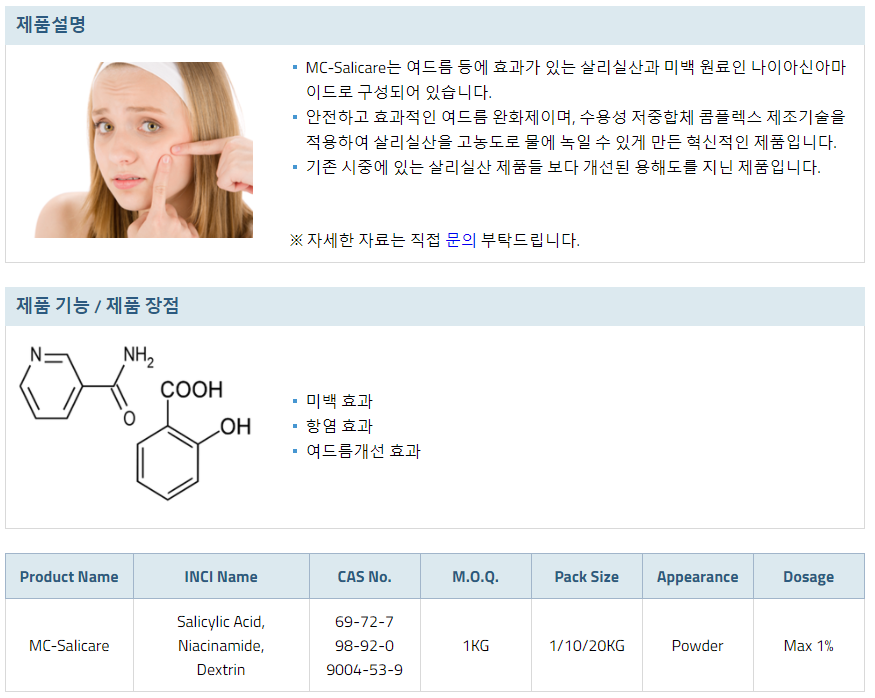The height and width of the screenshot is (698, 875).
Task: Click the Powder appearance value
Action: pos(698,646)
